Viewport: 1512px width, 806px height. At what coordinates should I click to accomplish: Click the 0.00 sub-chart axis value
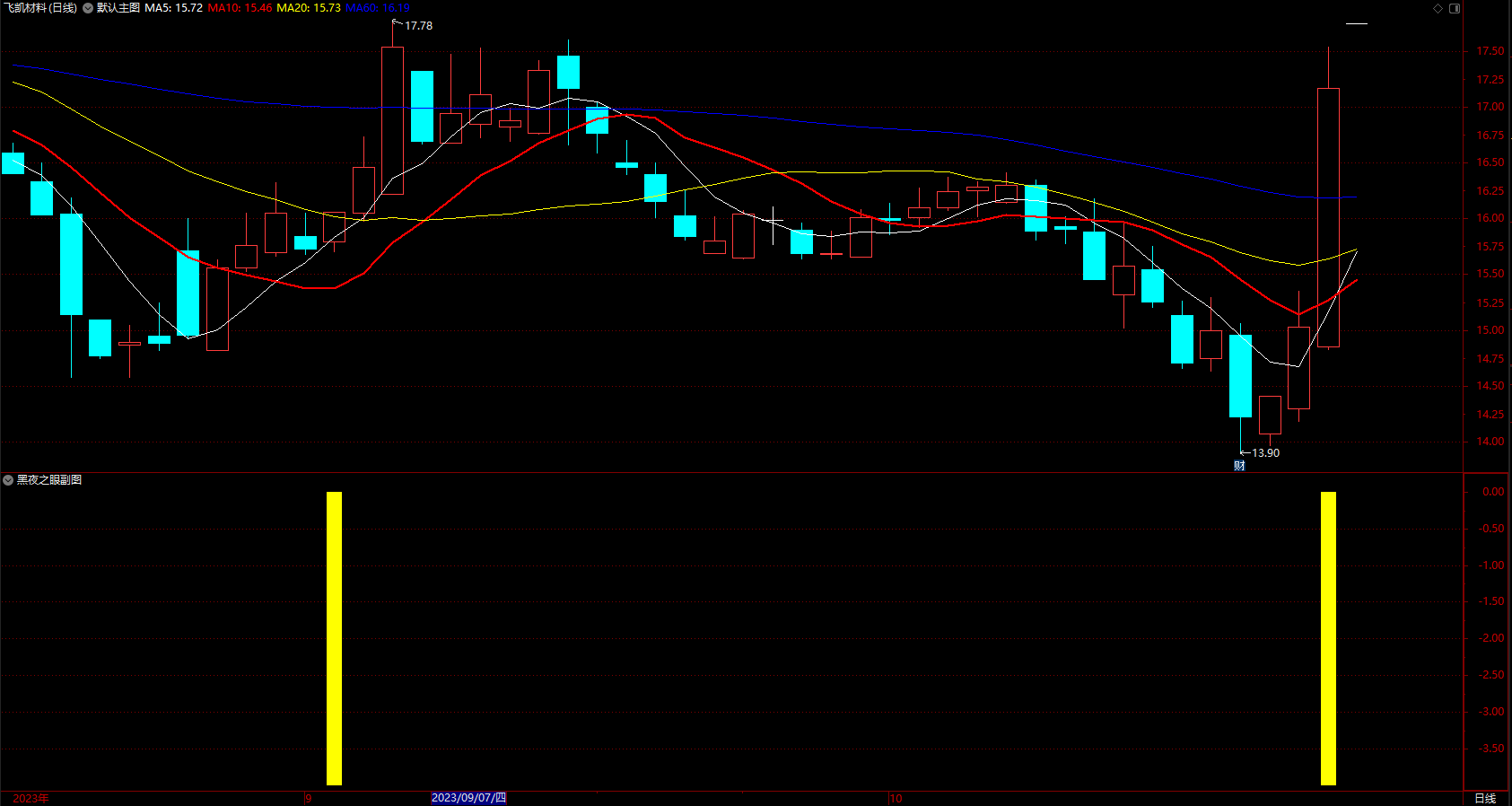1493,492
